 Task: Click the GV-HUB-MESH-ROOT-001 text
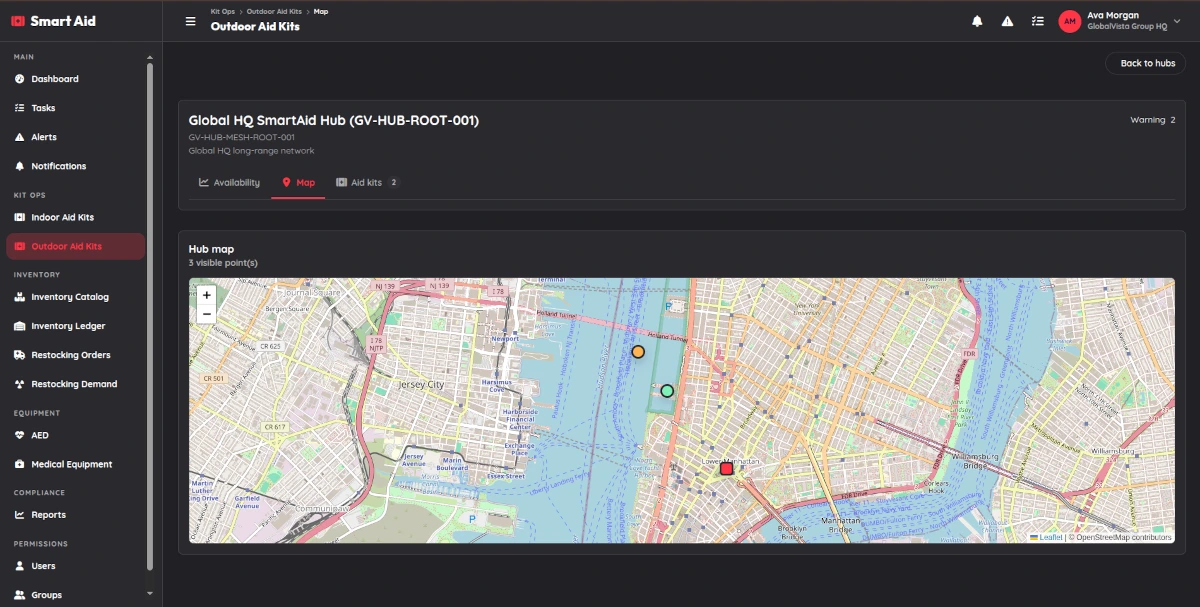(241, 137)
